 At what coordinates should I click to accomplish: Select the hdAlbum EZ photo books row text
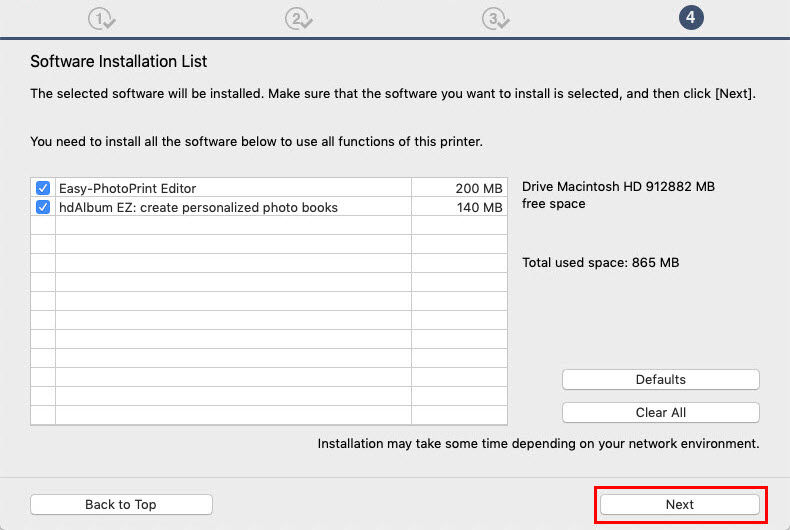point(199,208)
